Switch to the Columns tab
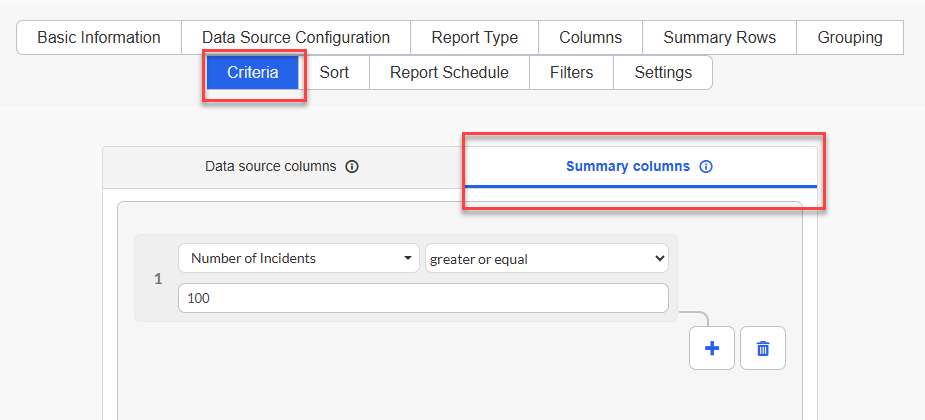The height and width of the screenshot is (420, 925). pyautogui.click(x=591, y=38)
